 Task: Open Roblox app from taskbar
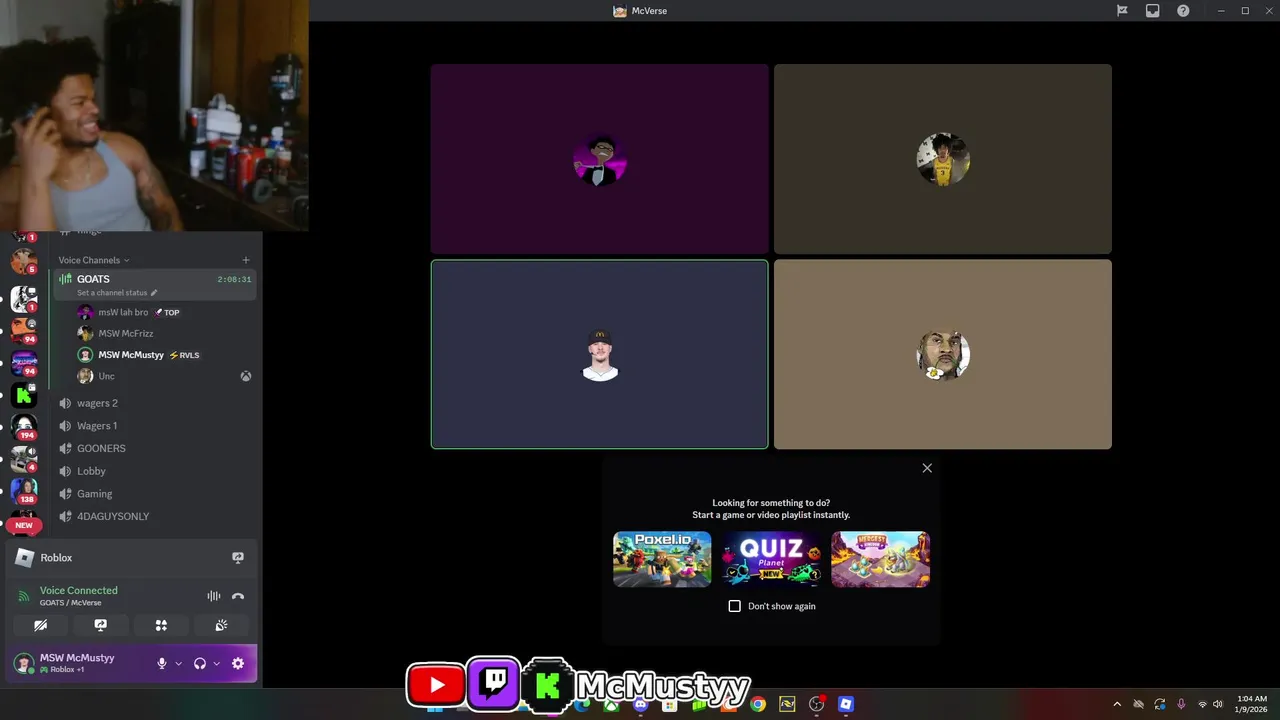845,704
